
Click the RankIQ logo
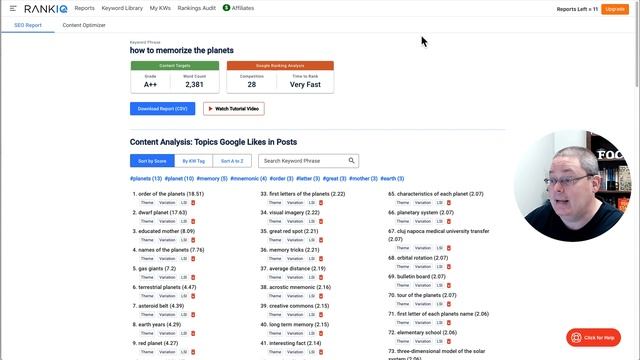tap(46, 9)
